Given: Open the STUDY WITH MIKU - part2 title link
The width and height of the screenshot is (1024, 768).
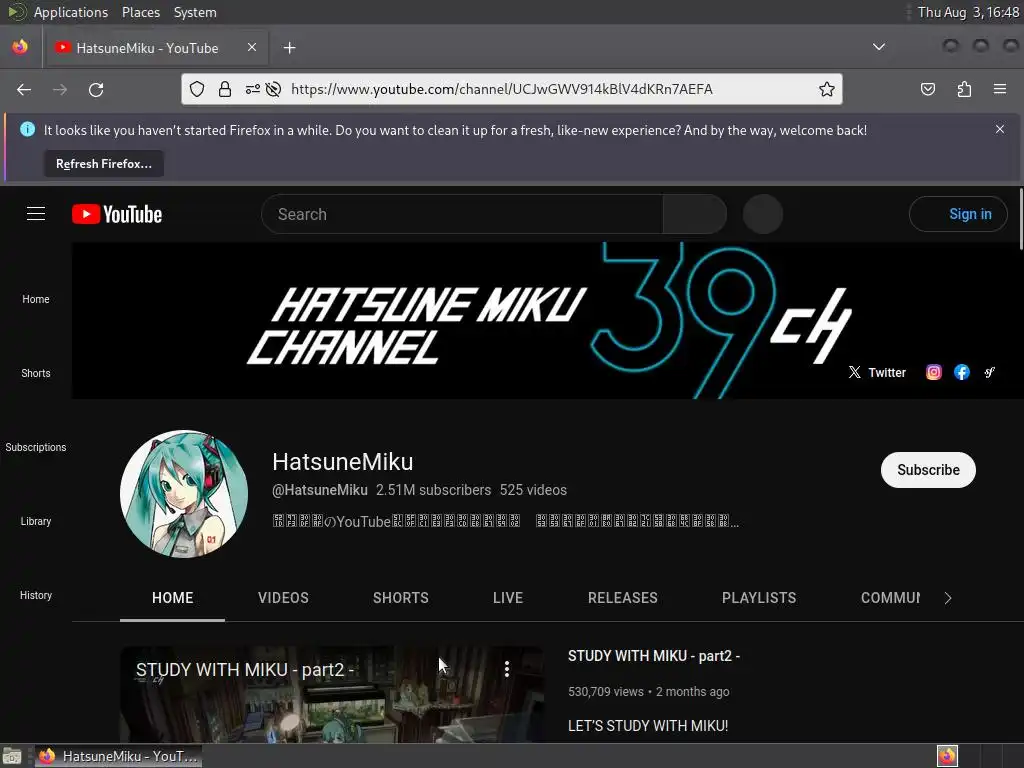Looking at the screenshot, I should 654,656.
